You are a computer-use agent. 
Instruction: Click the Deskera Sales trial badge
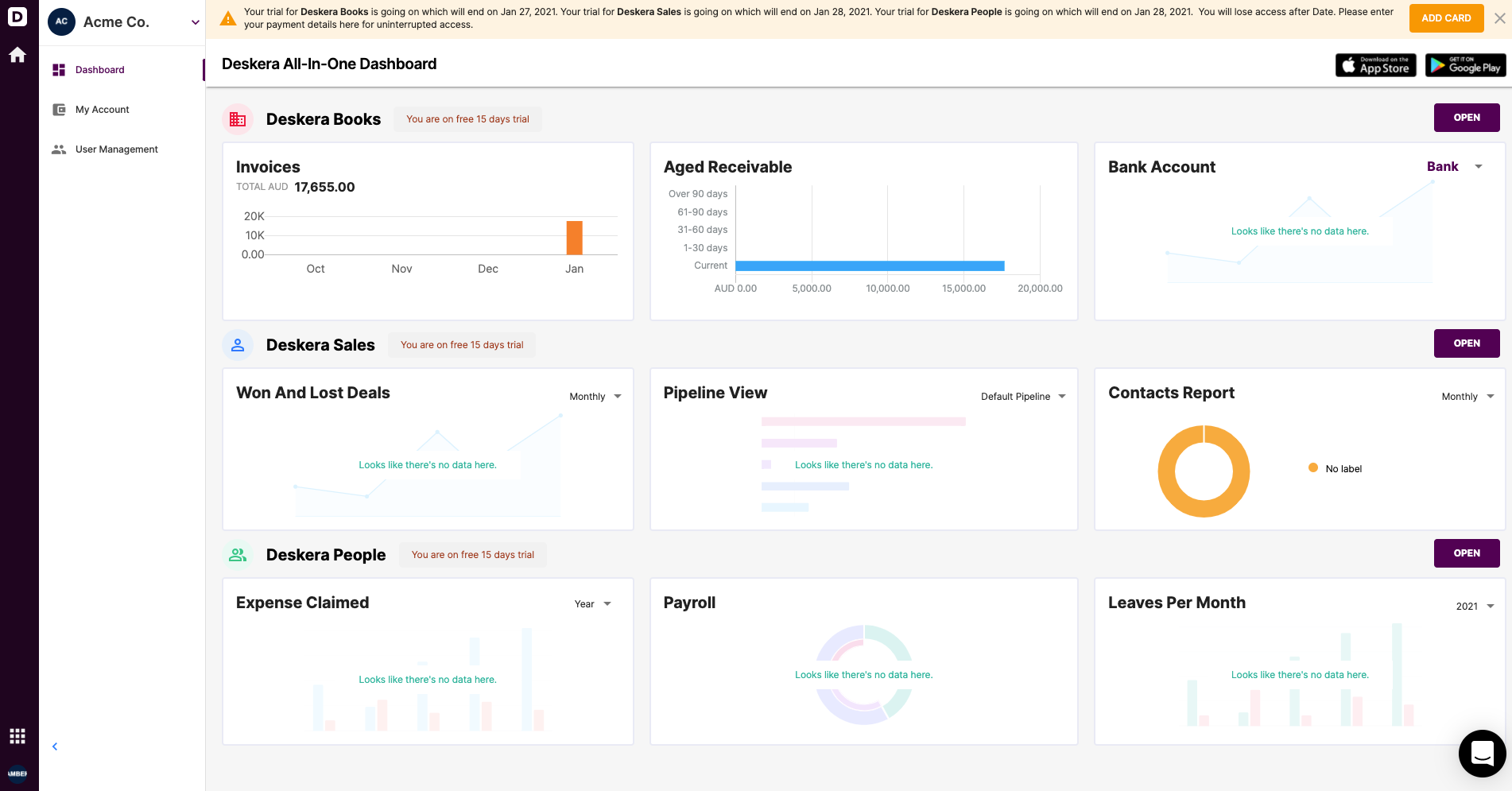point(462,345)
